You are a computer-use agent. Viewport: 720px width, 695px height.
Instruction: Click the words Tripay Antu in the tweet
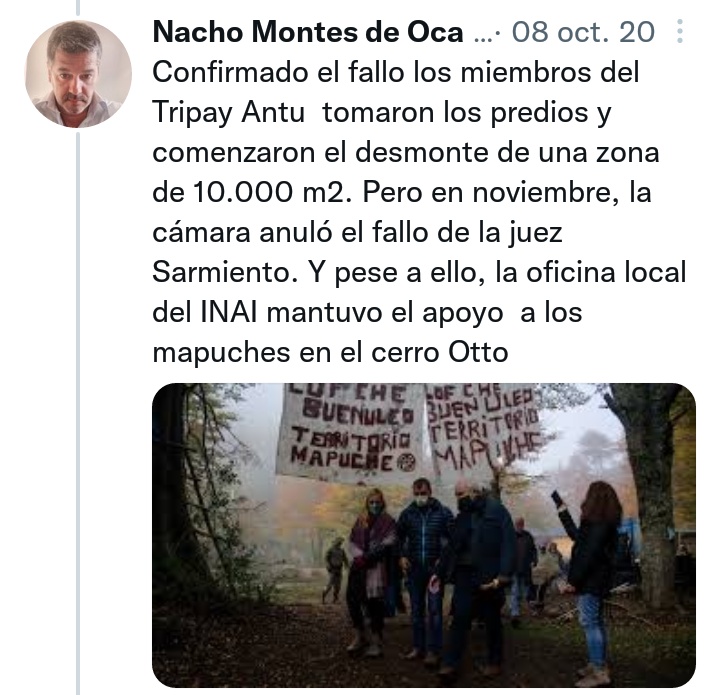coord(228,112)
